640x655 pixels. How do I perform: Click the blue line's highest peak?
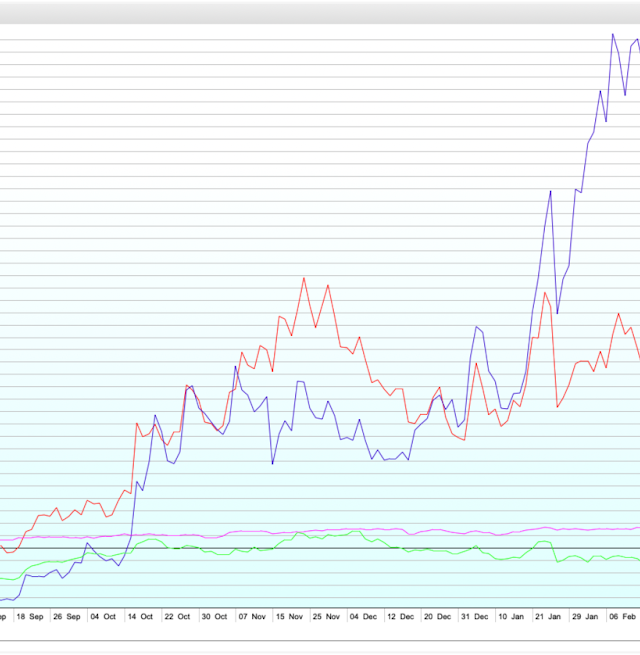click(x=612, y=34)
